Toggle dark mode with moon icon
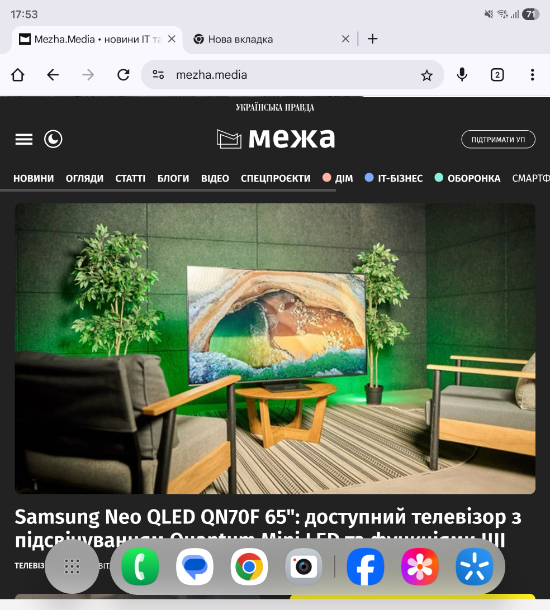Image resolution: width=550 pixels, height=610 pixels. 53,139
